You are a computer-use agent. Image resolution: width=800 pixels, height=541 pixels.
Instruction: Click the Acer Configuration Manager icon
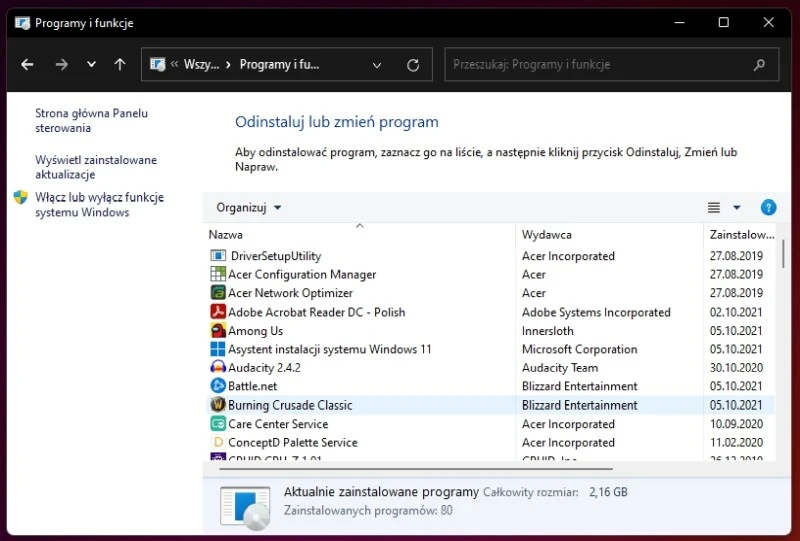pos(218,274)
